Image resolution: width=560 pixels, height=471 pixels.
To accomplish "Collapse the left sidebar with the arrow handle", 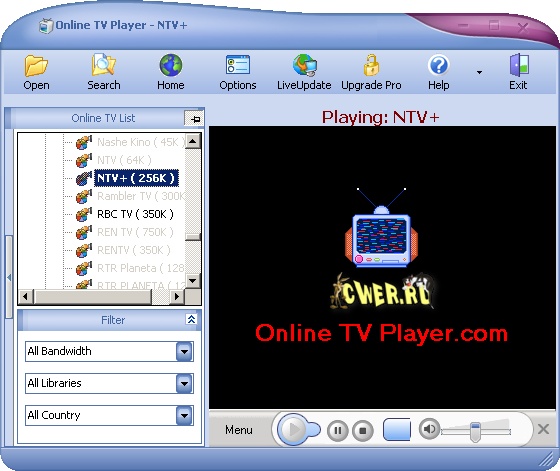I will point(9,277).
